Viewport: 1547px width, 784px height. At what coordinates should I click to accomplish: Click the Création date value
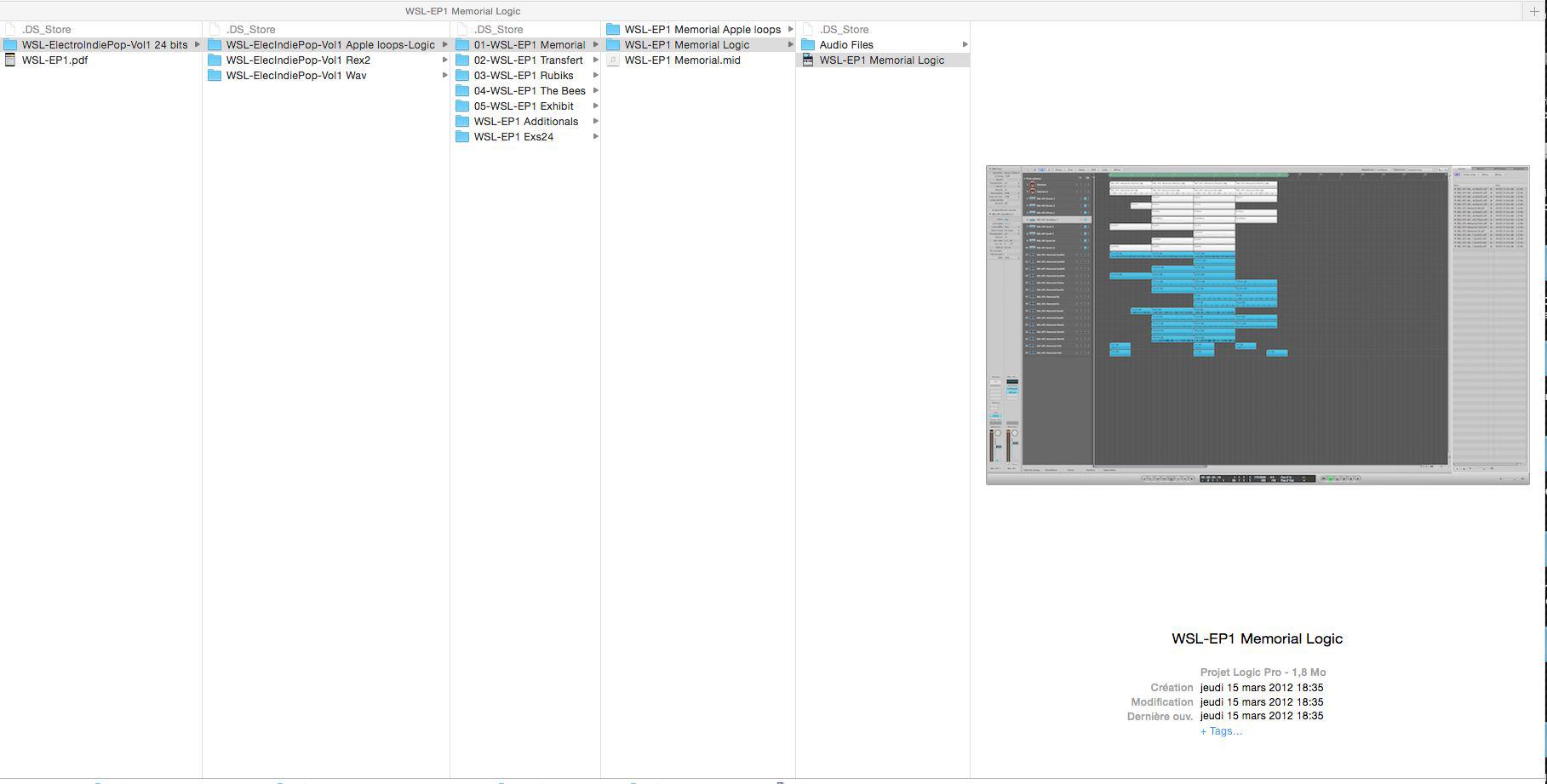(1262, 687)
